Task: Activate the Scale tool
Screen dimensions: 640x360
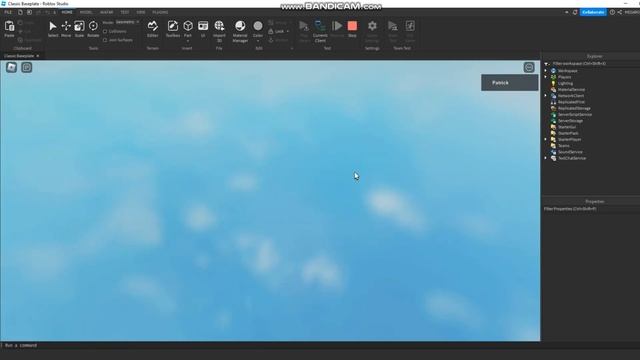Action: point(79,26)
